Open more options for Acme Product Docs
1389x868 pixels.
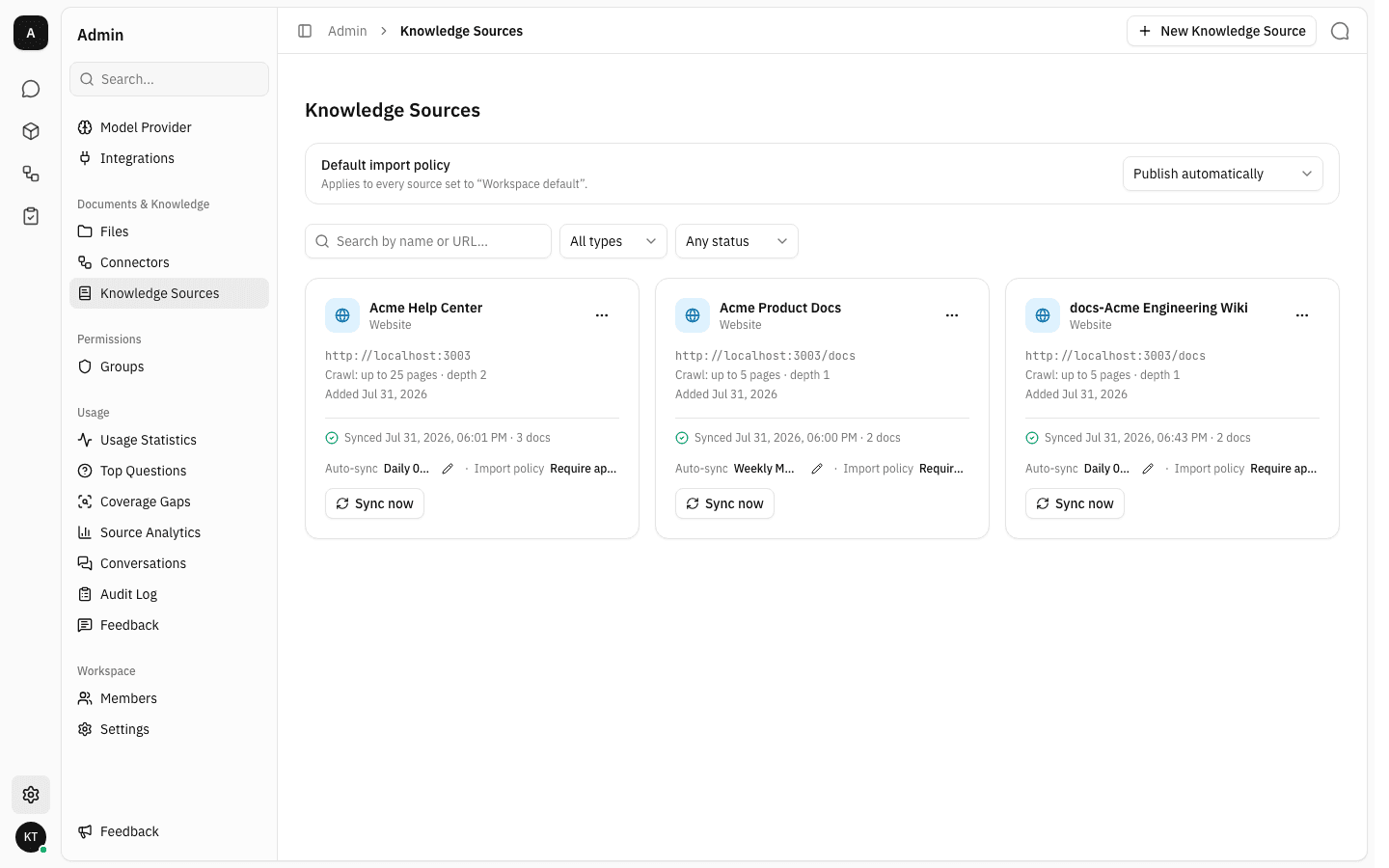pyautogui.click(x=952, y=315)
